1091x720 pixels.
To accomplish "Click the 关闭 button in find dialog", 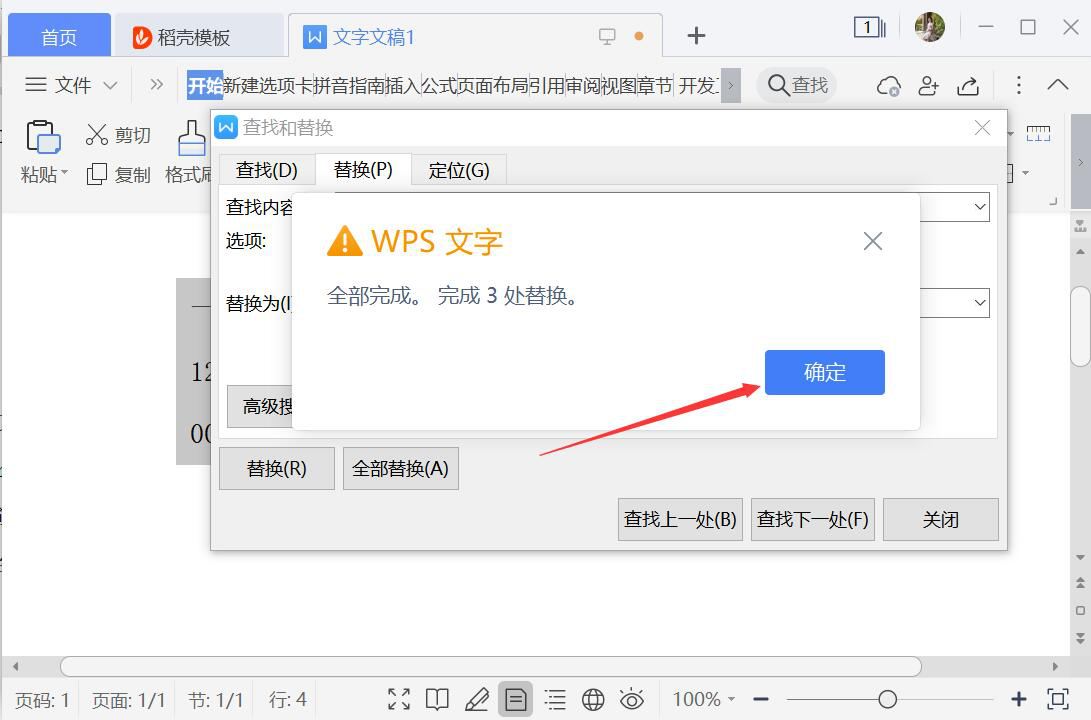I will point(941,519).
